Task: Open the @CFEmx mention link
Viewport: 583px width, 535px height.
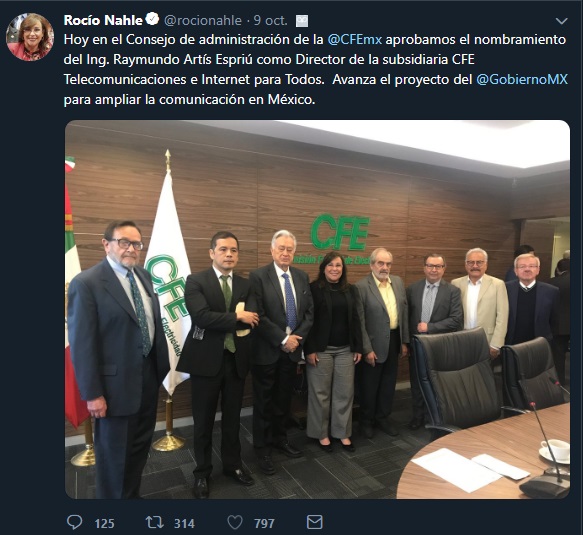Action: [x=354, y=39]
